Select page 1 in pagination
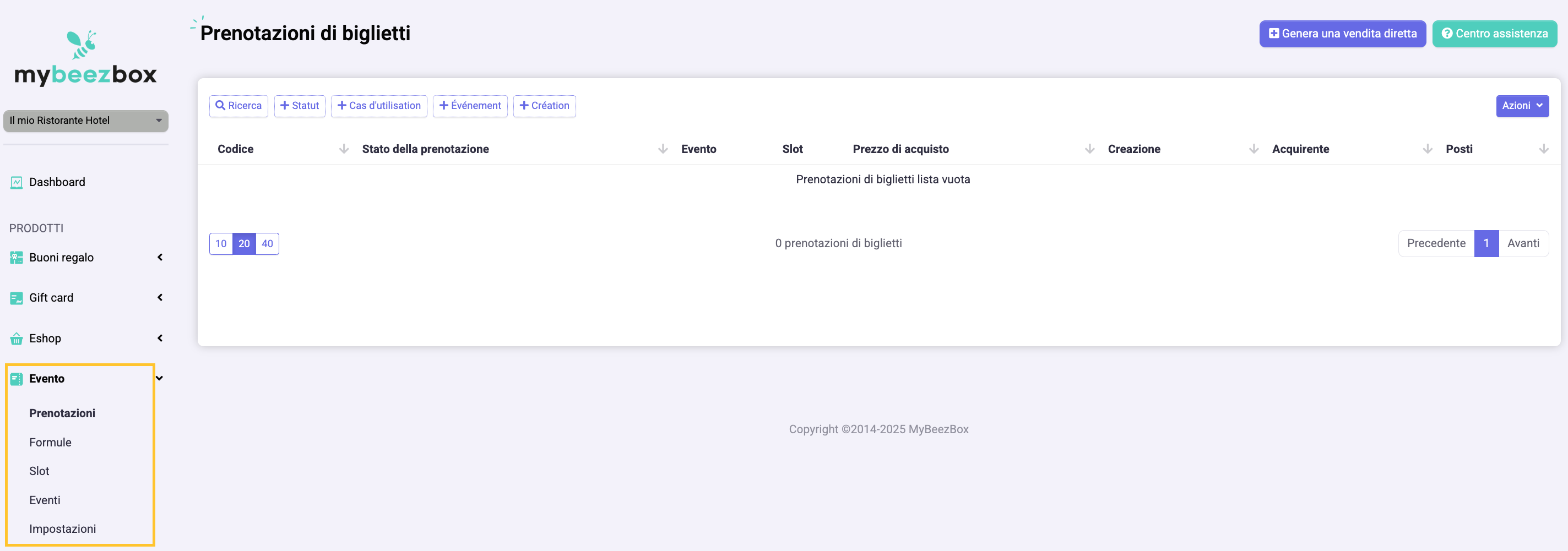This screenshot has height=551, width=1568. 1486,243
